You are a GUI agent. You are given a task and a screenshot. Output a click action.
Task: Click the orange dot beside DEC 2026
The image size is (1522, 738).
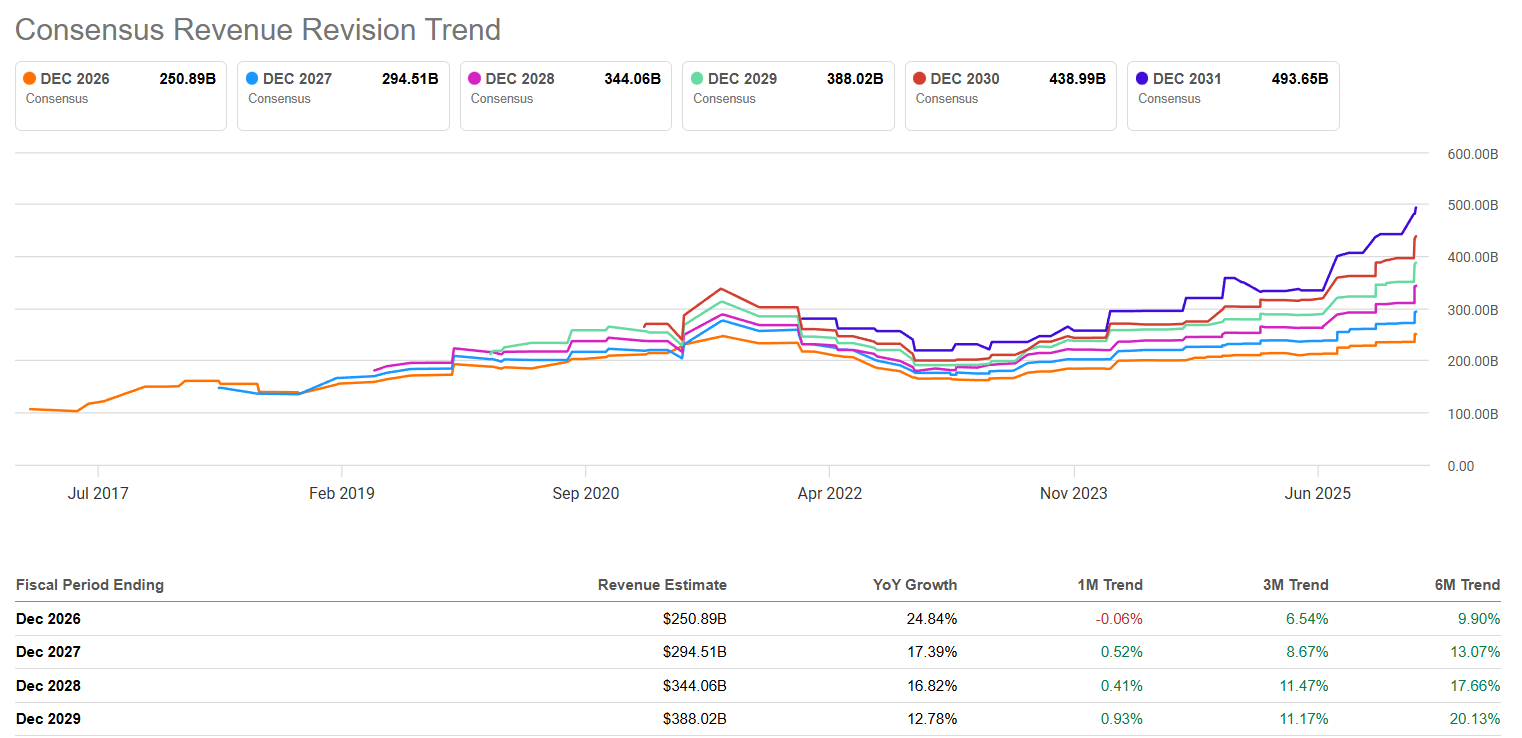(x=30, y=79)
